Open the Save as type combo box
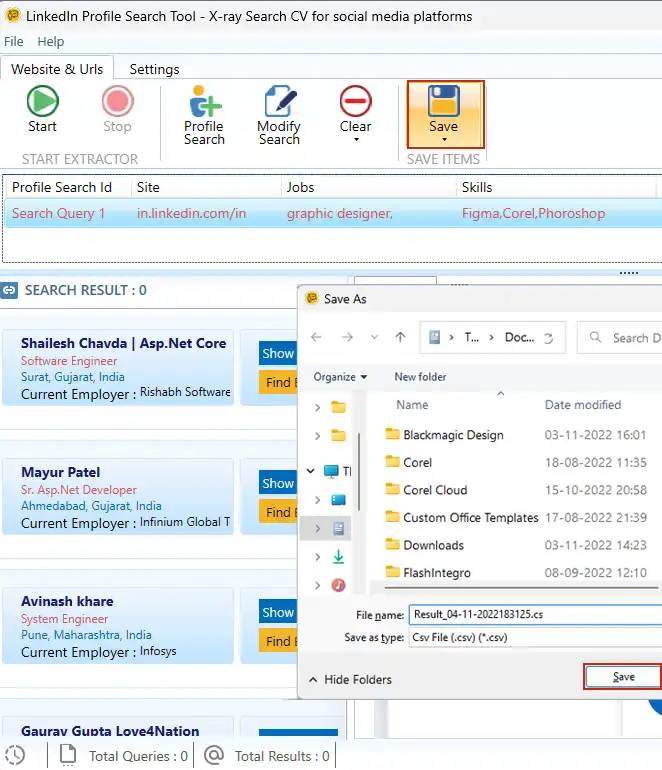This screenshot has height=770, width=662. pyautogui.click(x=535, y=637)
